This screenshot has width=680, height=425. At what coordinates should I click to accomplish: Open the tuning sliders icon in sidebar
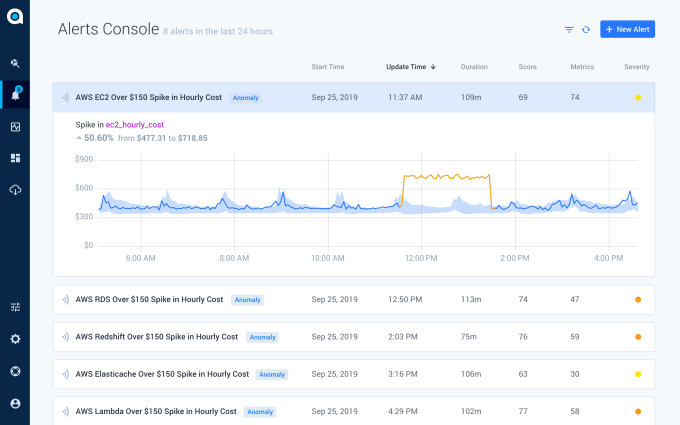(15, 307)
